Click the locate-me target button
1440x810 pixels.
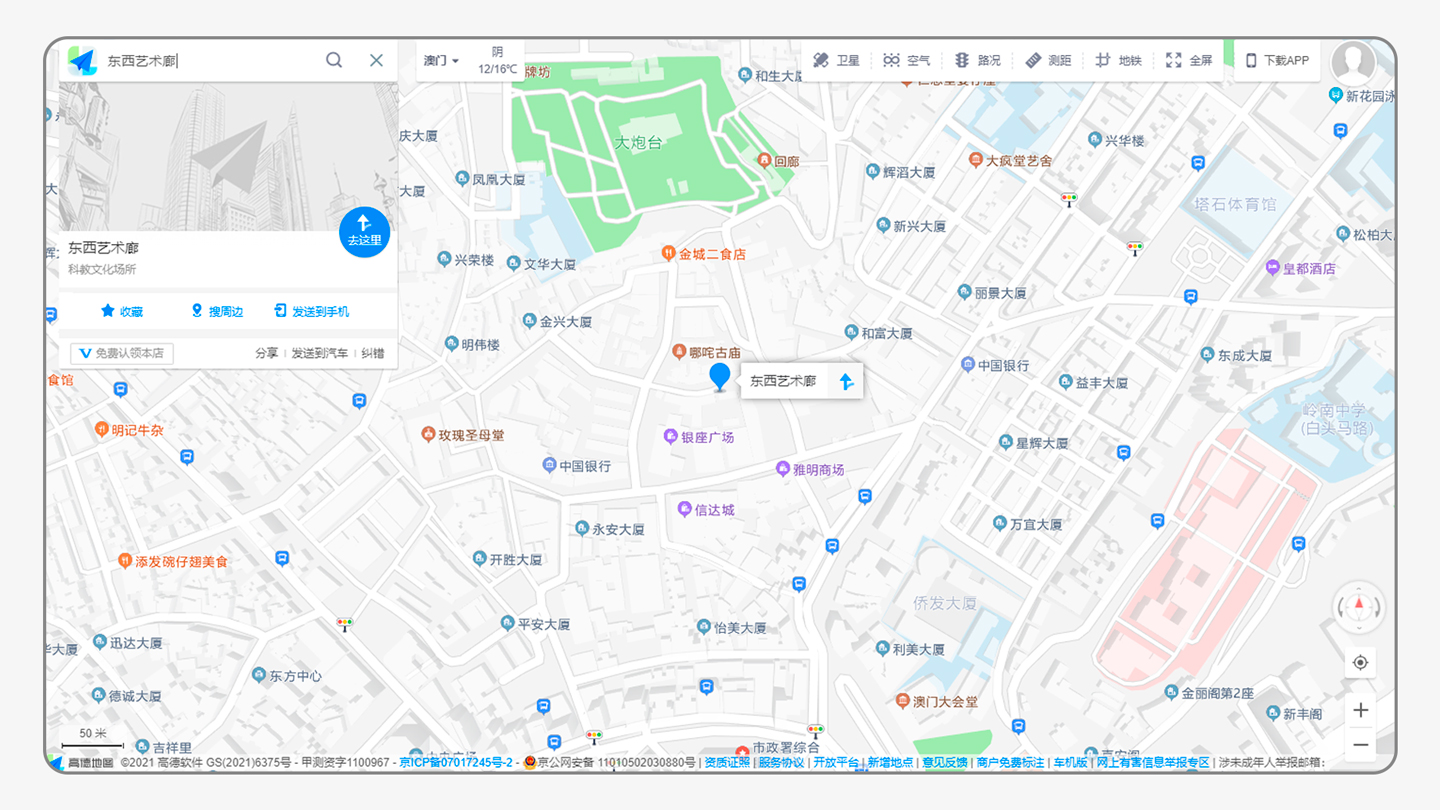pos(1360,662)
